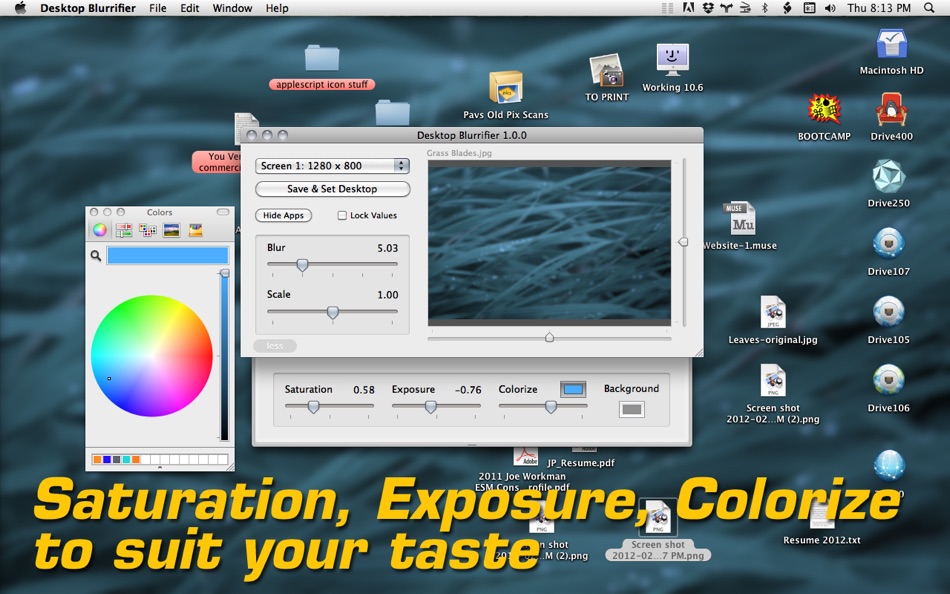This screenshot has width=950, height=594.
Task: Select the color palettes mode in Colors panel
Action: 148,230
